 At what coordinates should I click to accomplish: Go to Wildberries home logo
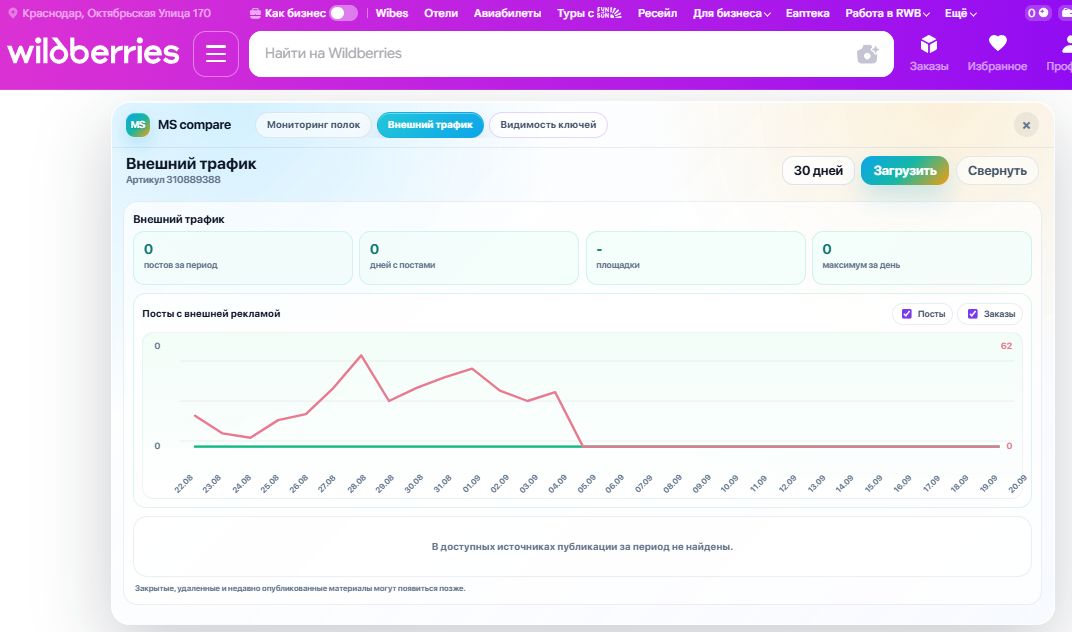[x=94, y=52]
